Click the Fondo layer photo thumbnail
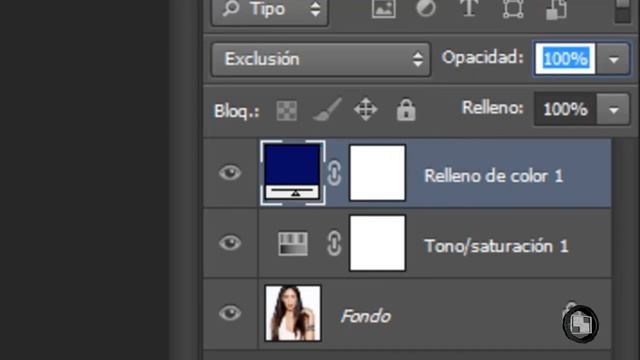This screenshot has height=360, width=640. tap(293, 313)
